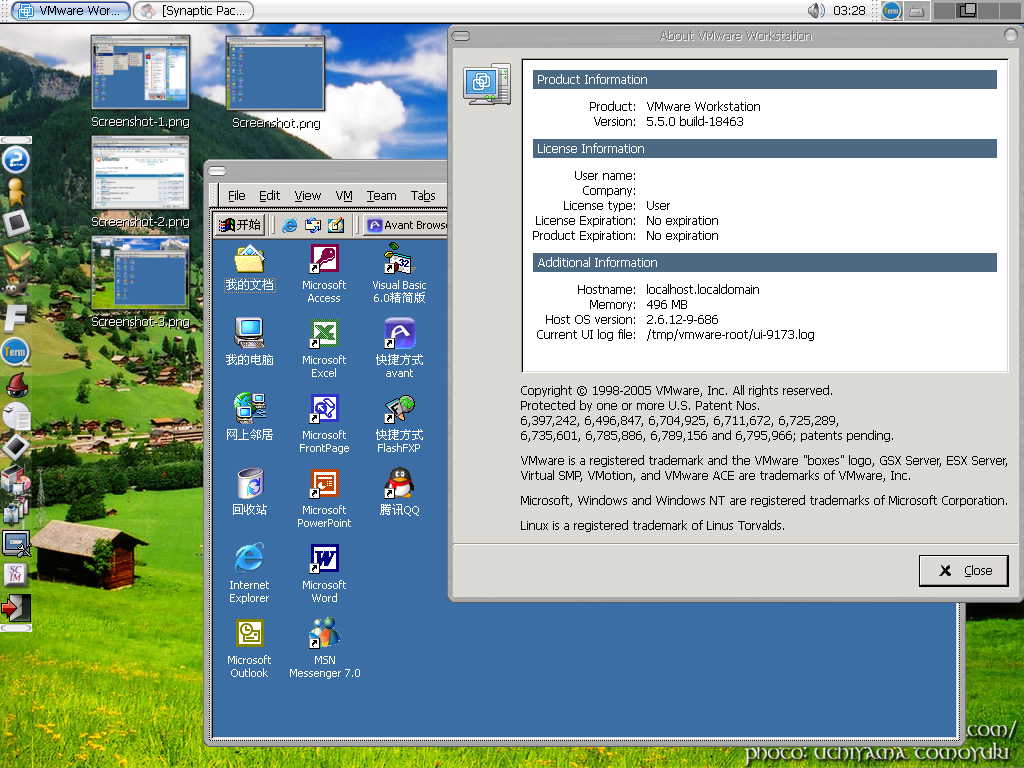Open the 回收站 recycle bin
The image size is (1024, 768).
pyautogui.click(x=249, y=491)
